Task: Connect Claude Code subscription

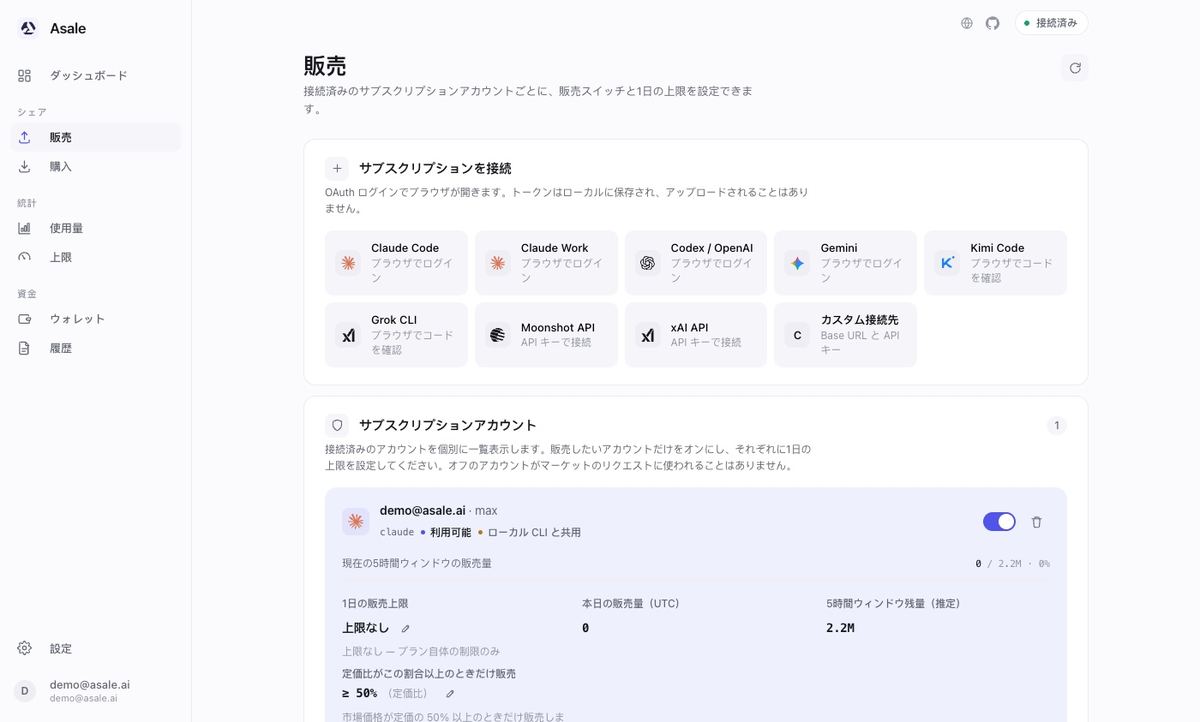Action: point(396,263)
